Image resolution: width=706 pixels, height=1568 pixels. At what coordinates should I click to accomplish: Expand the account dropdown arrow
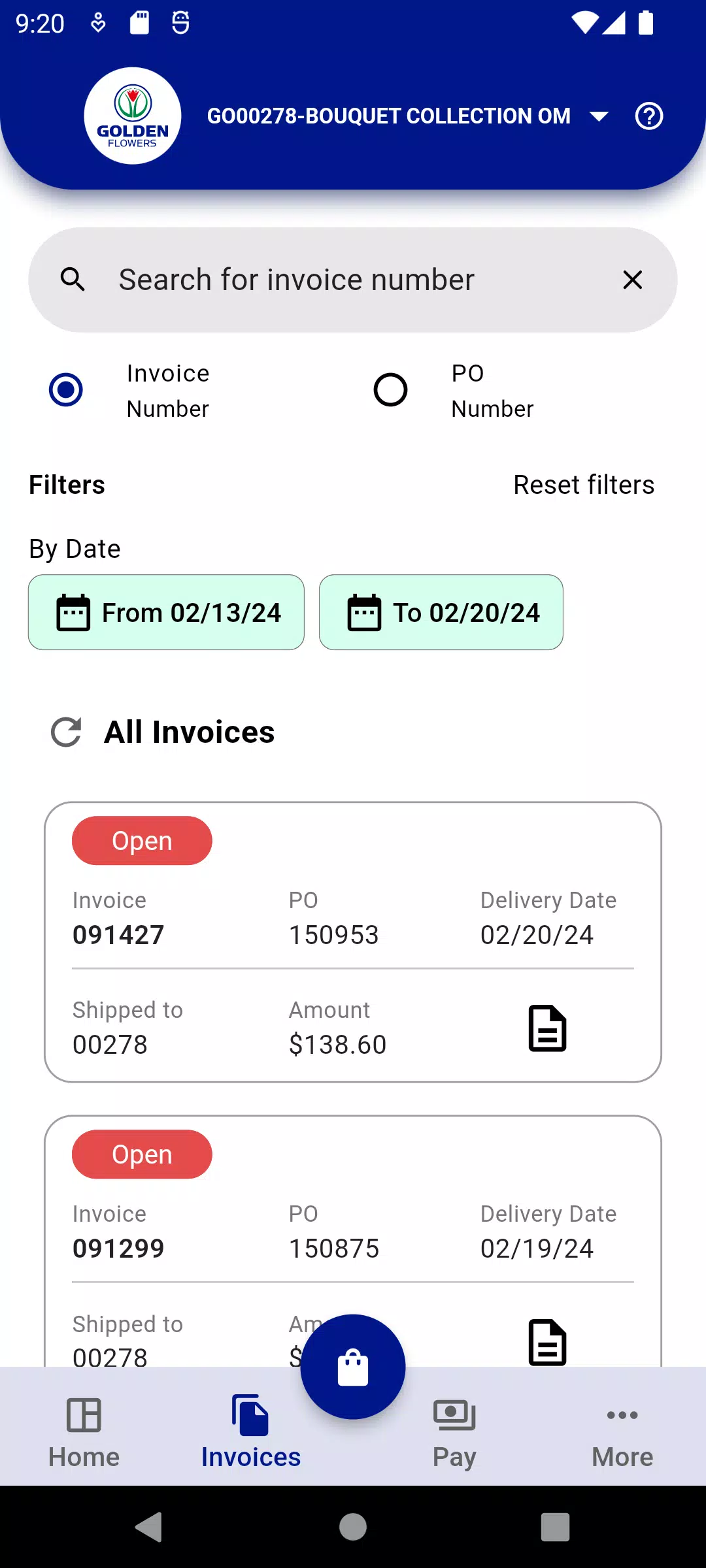(599, 116)
